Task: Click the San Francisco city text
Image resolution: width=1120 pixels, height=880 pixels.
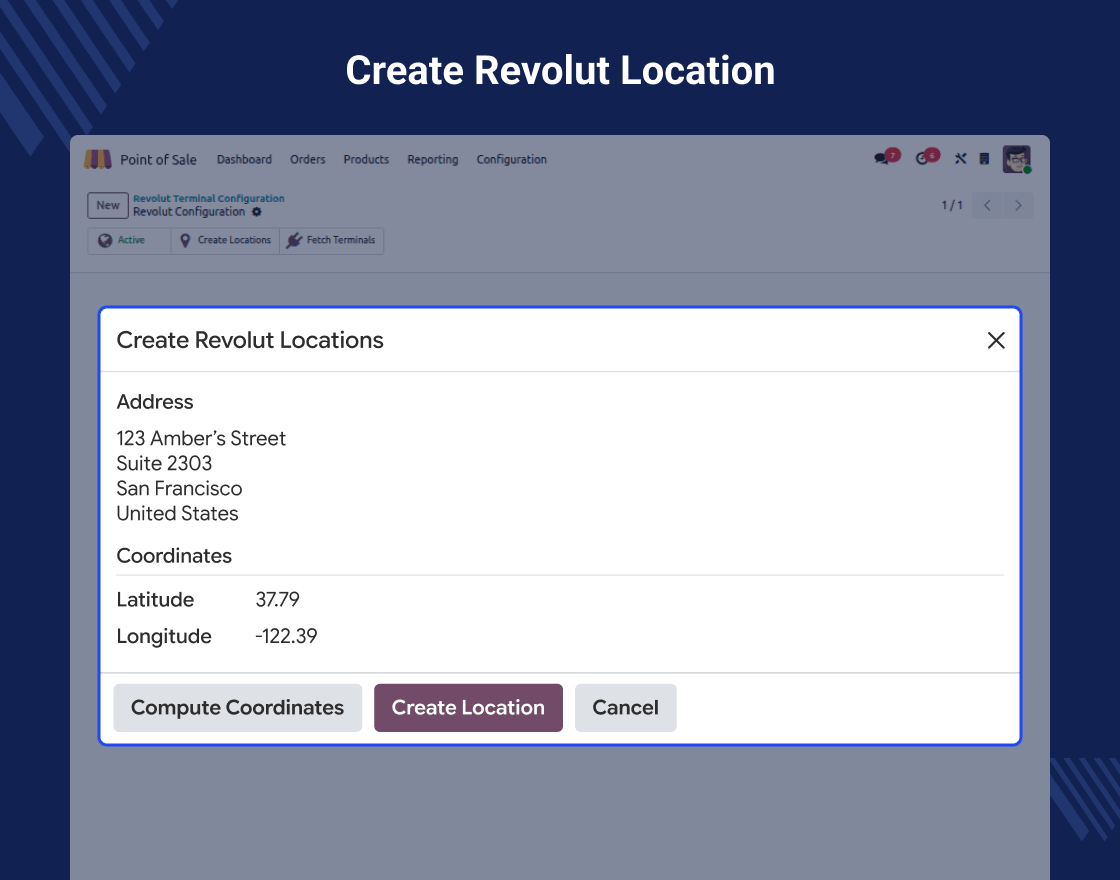Action: [x=179, y=489]
